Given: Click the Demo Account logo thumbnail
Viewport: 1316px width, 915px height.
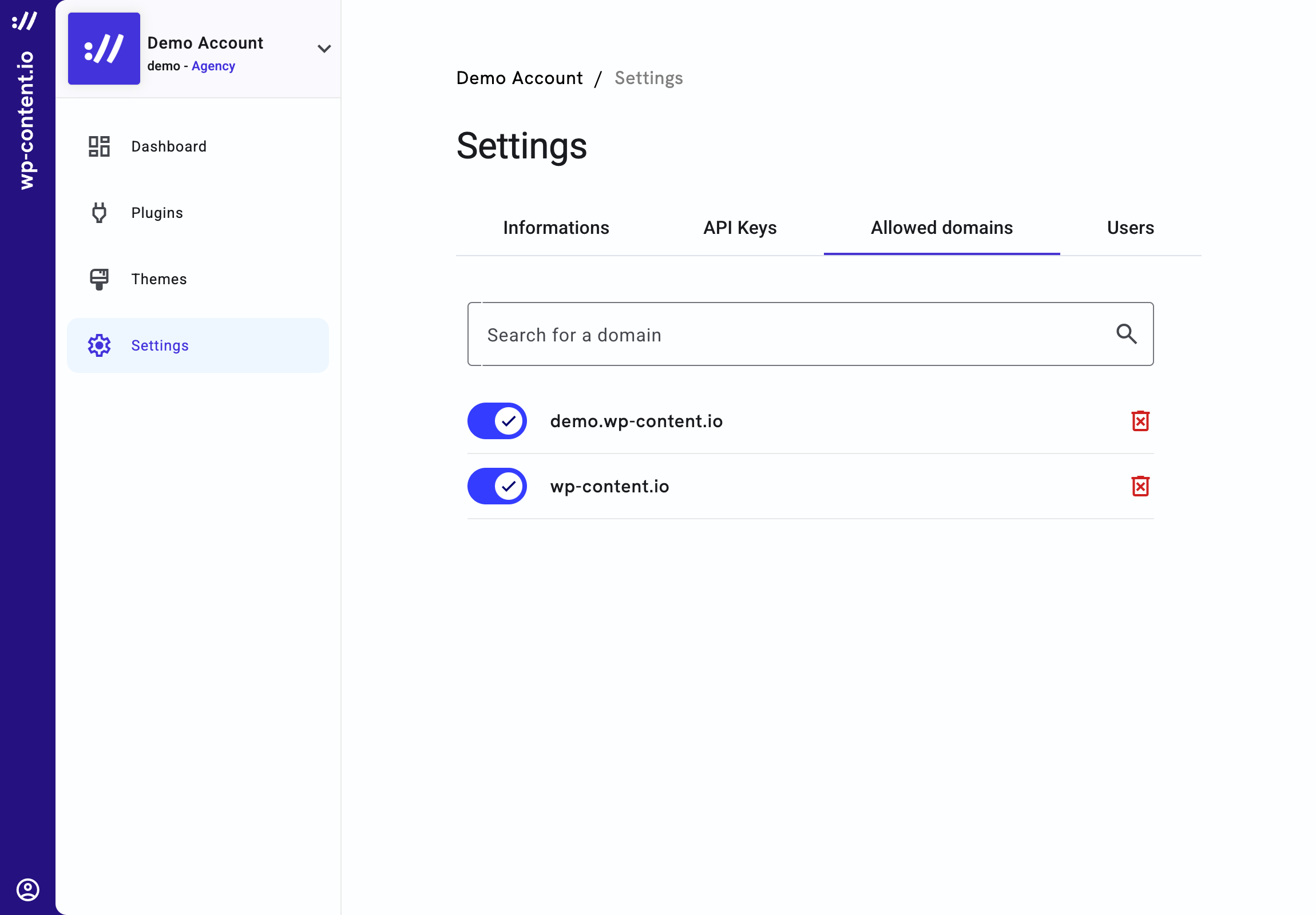Looking at the screenshot, I should 104,49.
